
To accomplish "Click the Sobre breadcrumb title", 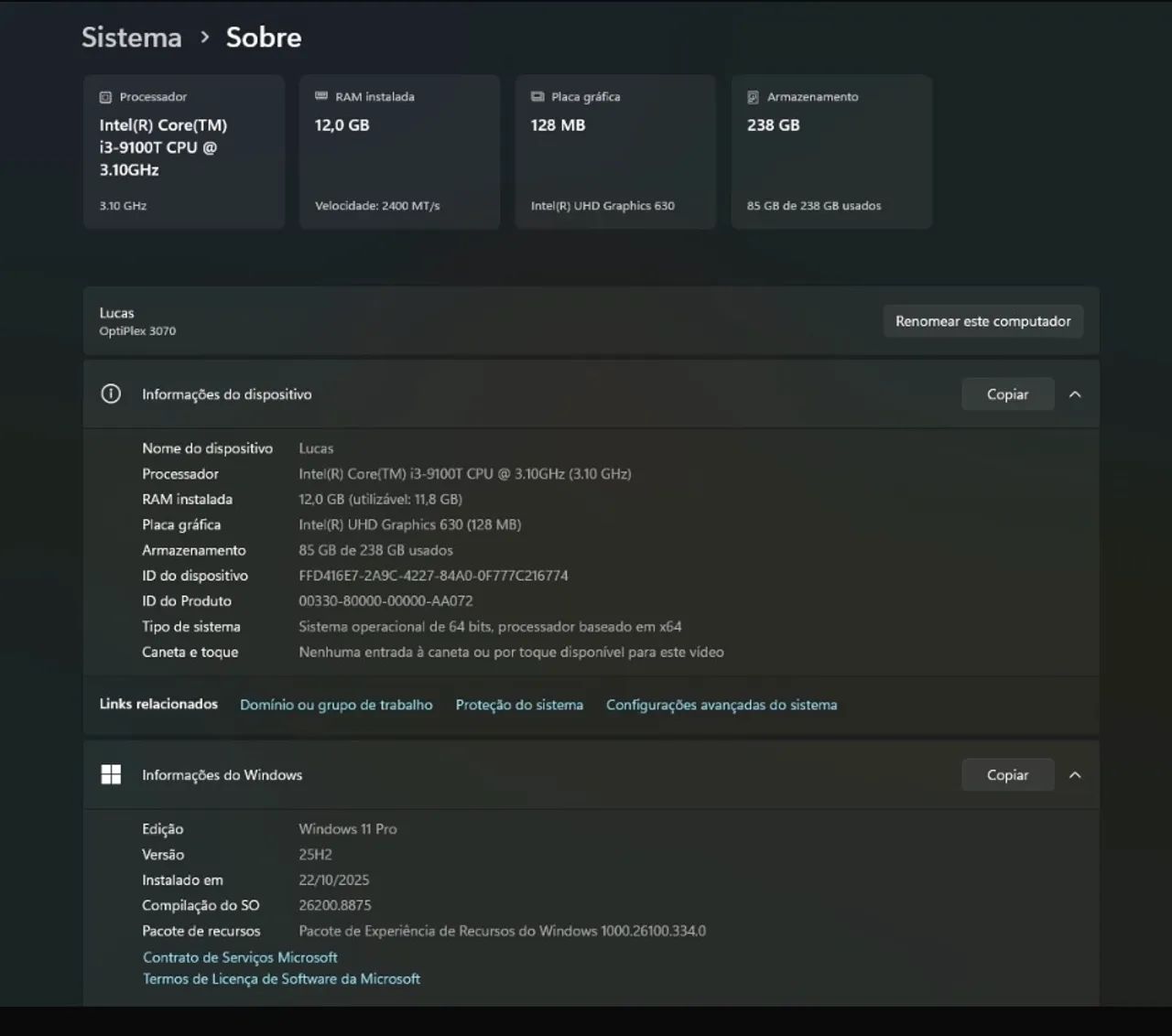I will pyautogui.click(x=264, y=37).
